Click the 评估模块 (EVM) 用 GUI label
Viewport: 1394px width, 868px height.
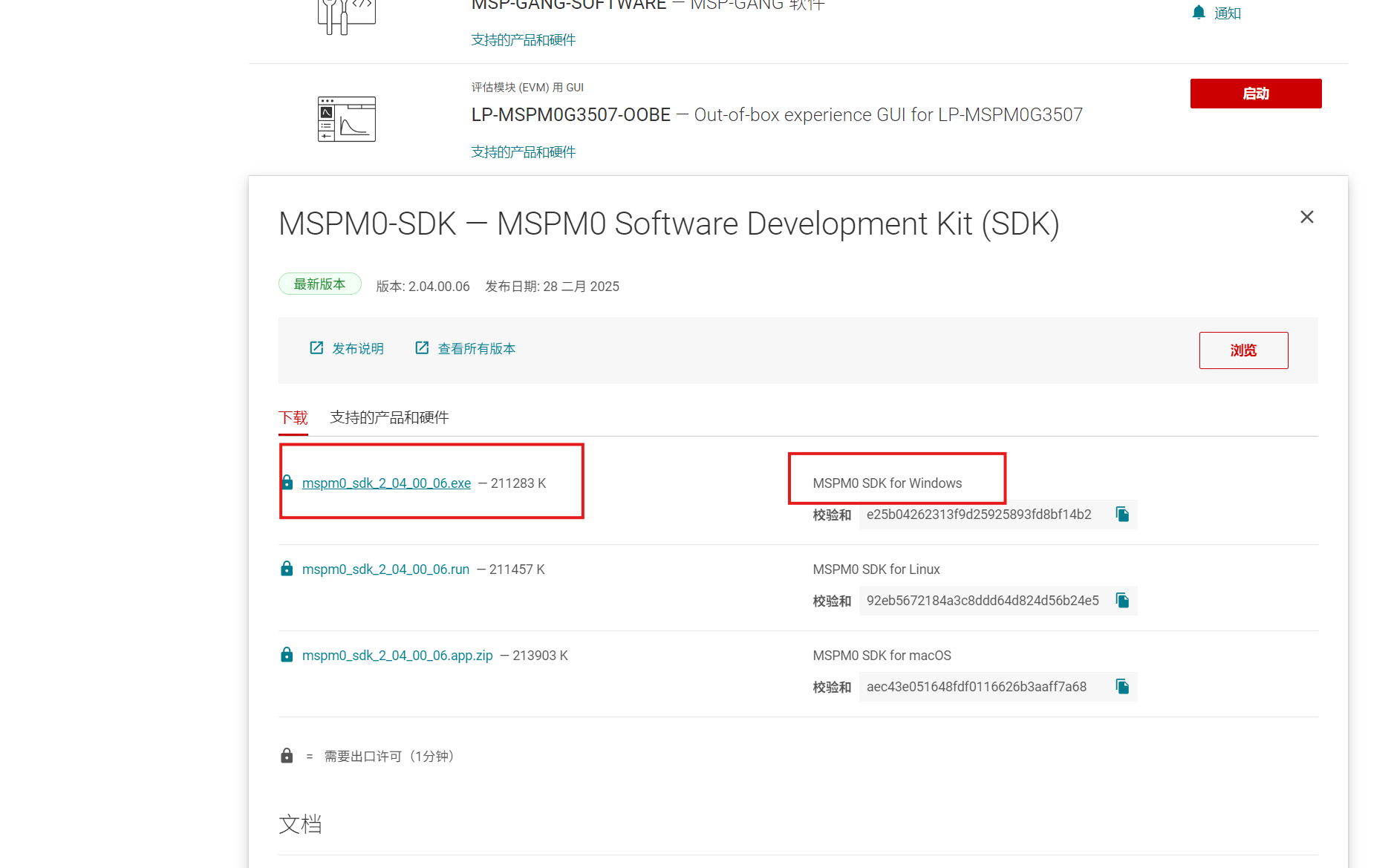click(x=527, y=88)
